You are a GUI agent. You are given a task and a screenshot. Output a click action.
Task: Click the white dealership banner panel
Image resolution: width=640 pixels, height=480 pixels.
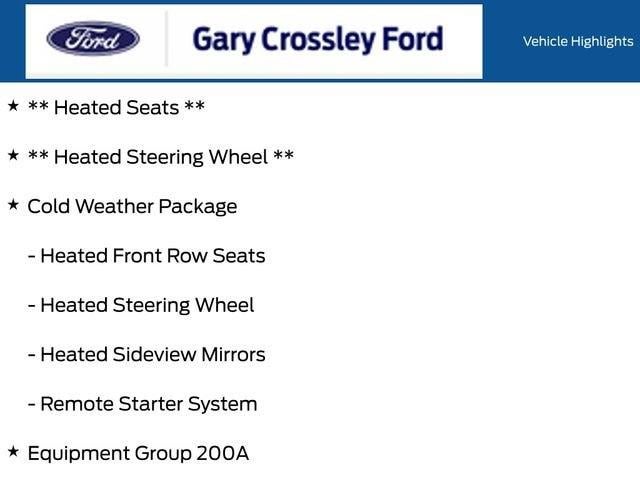(254, 41)
